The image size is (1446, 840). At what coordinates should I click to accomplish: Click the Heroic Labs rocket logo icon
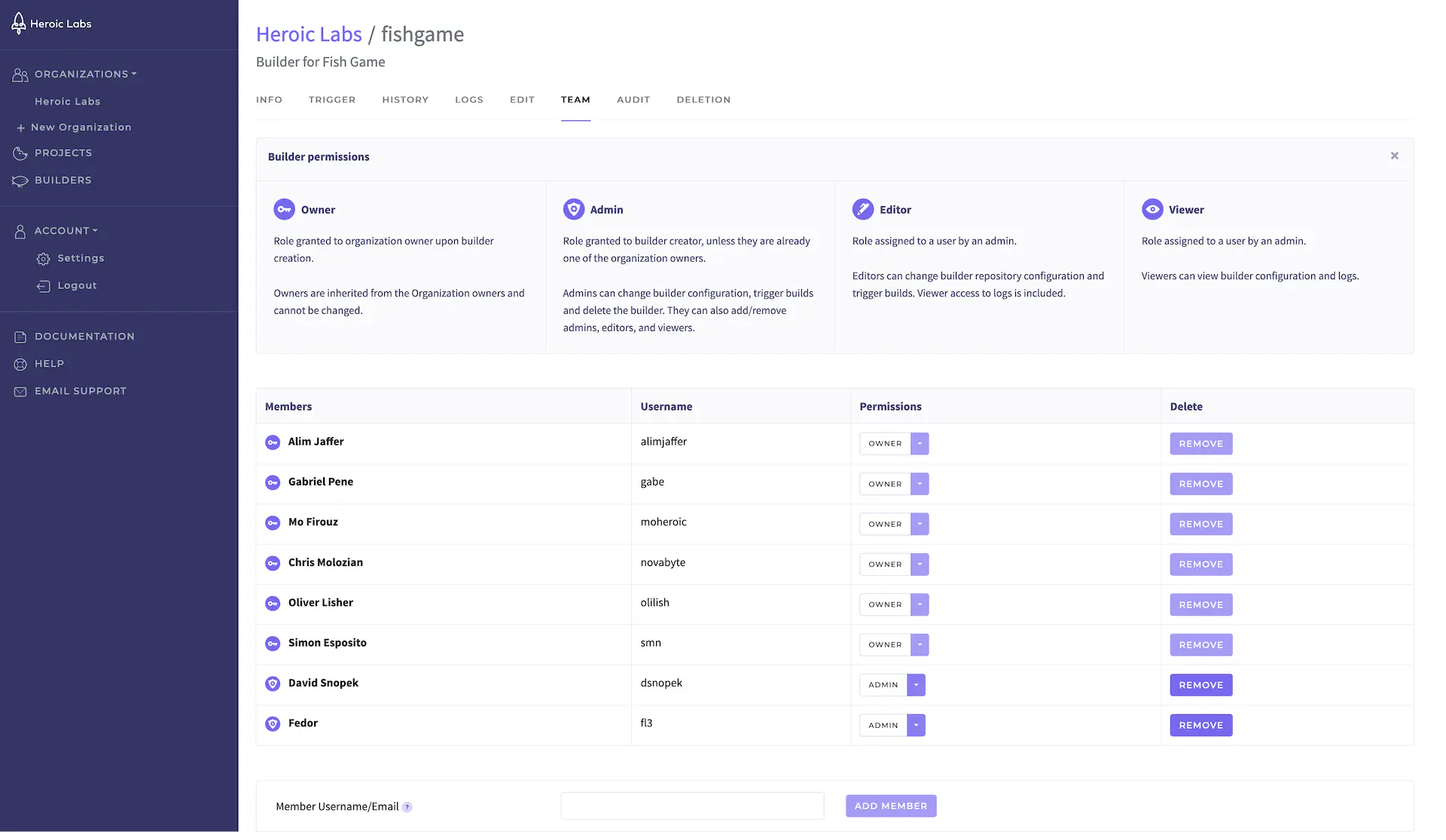[x=19, y=24]
